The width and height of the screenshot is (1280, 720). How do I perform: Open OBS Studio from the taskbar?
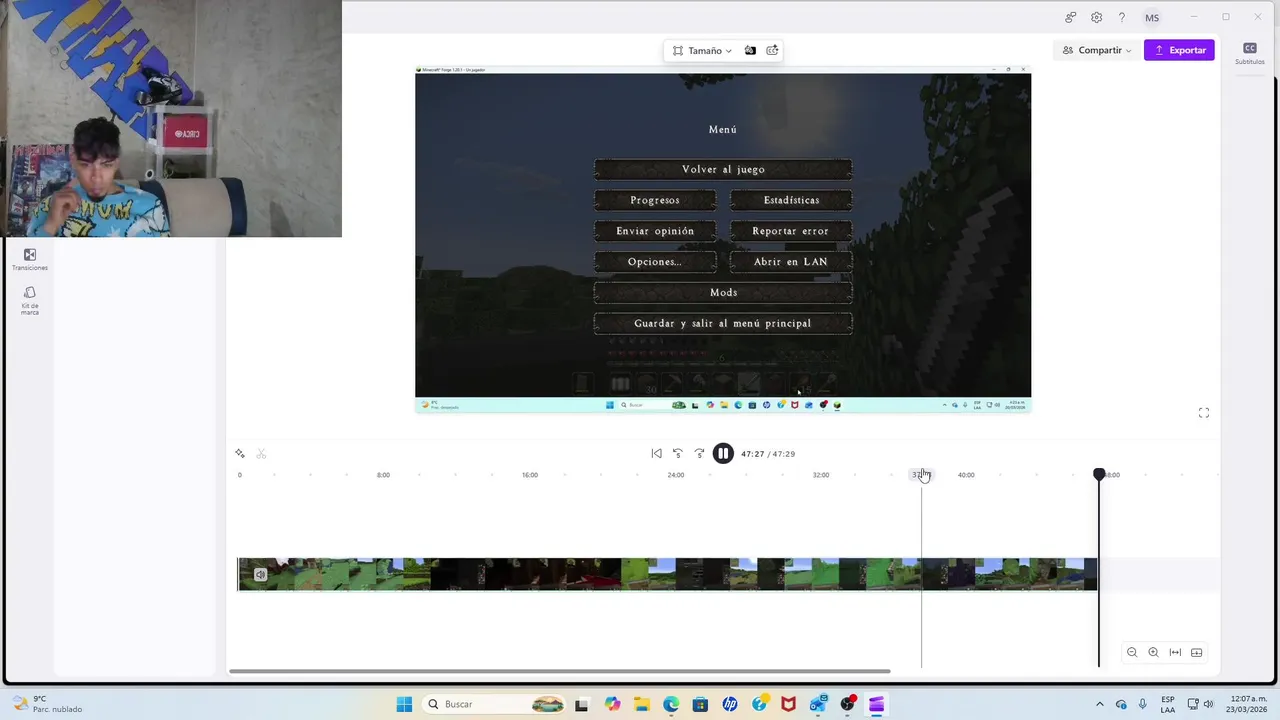click(x=848, y=704)
